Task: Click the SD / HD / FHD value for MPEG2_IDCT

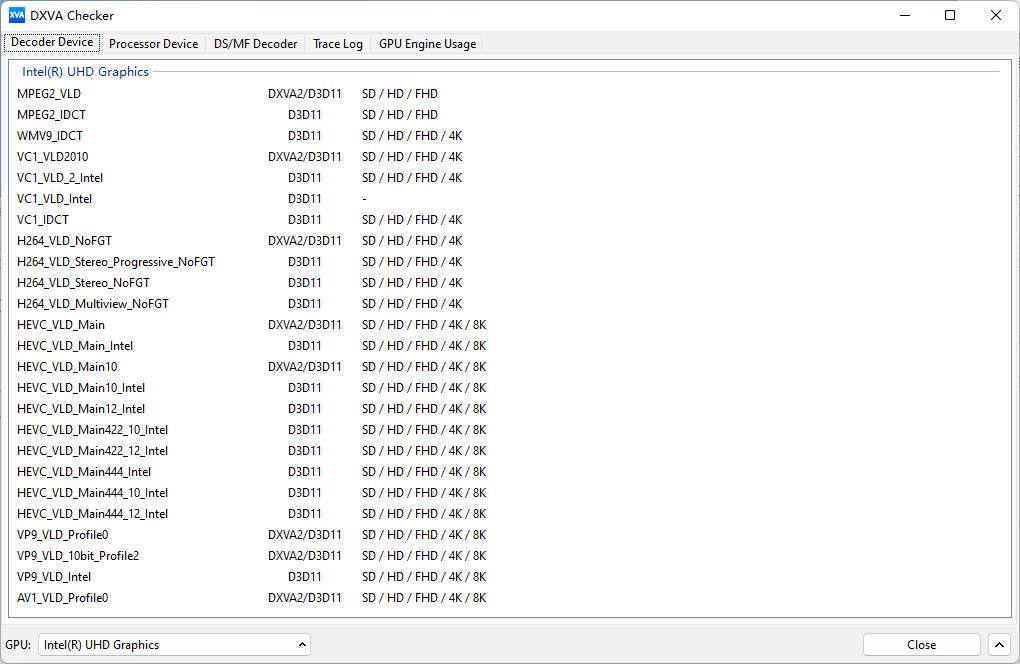Action: coord(400,114)
